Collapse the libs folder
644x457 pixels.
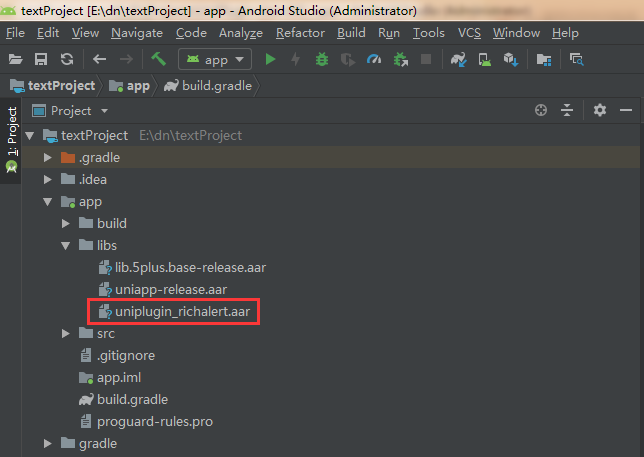coord(66,245)
